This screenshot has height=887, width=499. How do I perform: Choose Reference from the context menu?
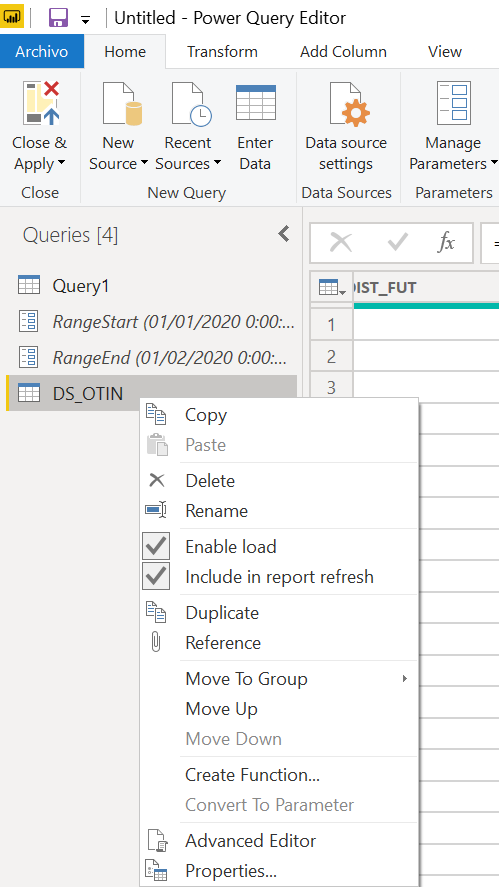point(279,643)
